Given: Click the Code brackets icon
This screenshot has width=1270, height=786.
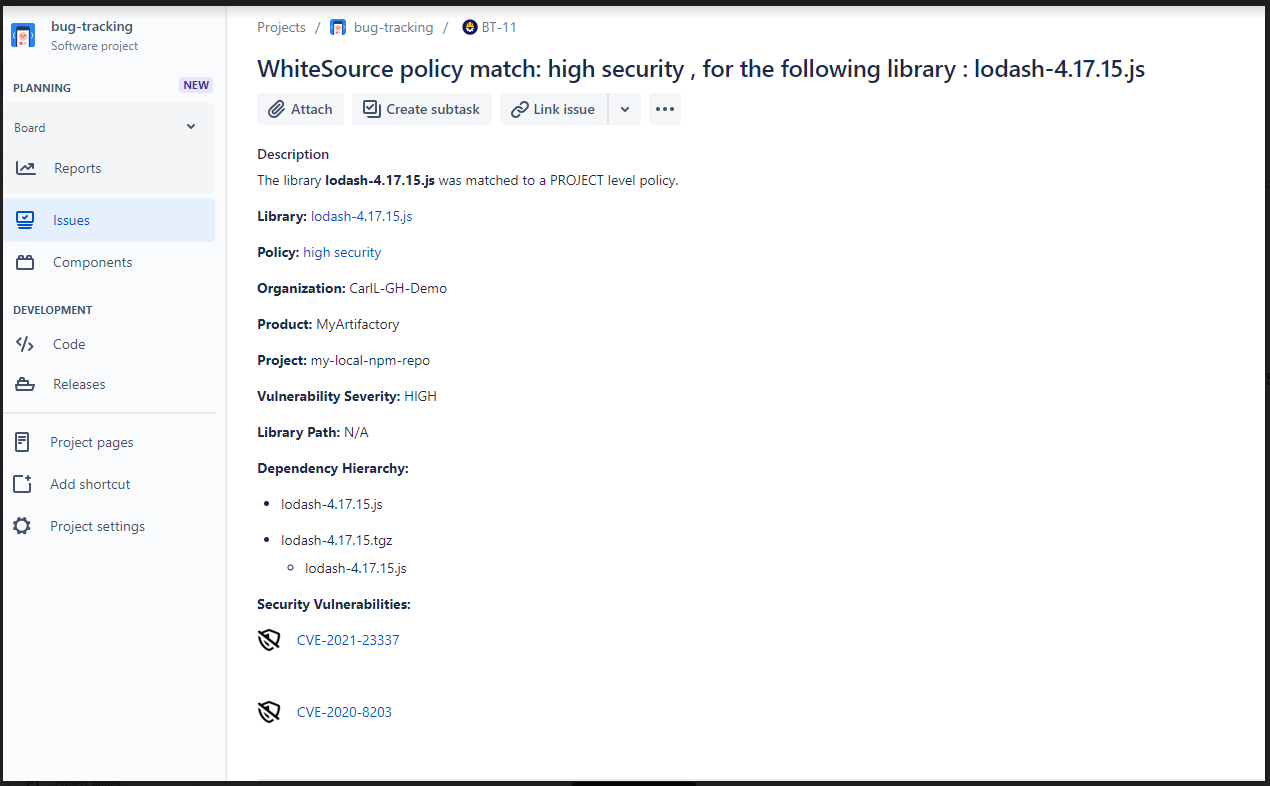Looking at the screenshot, I should tap(25, 344).
